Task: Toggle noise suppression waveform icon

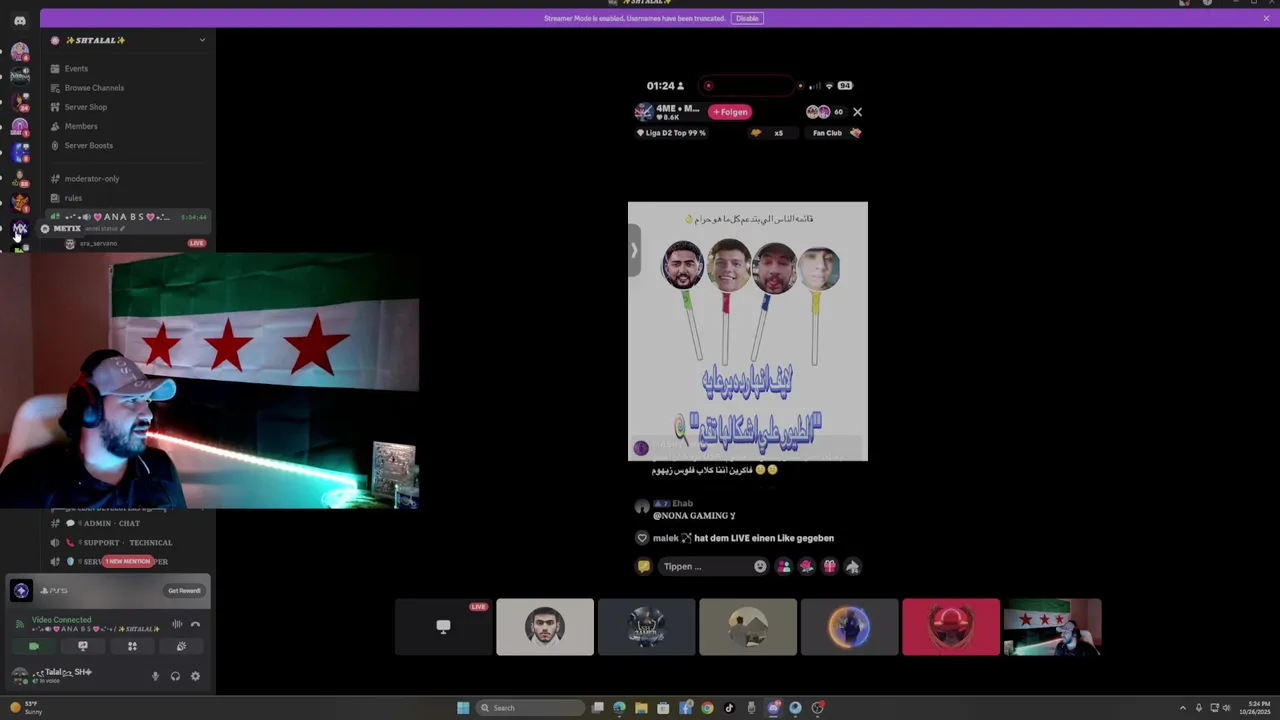Action: click(x=177, y=624)
